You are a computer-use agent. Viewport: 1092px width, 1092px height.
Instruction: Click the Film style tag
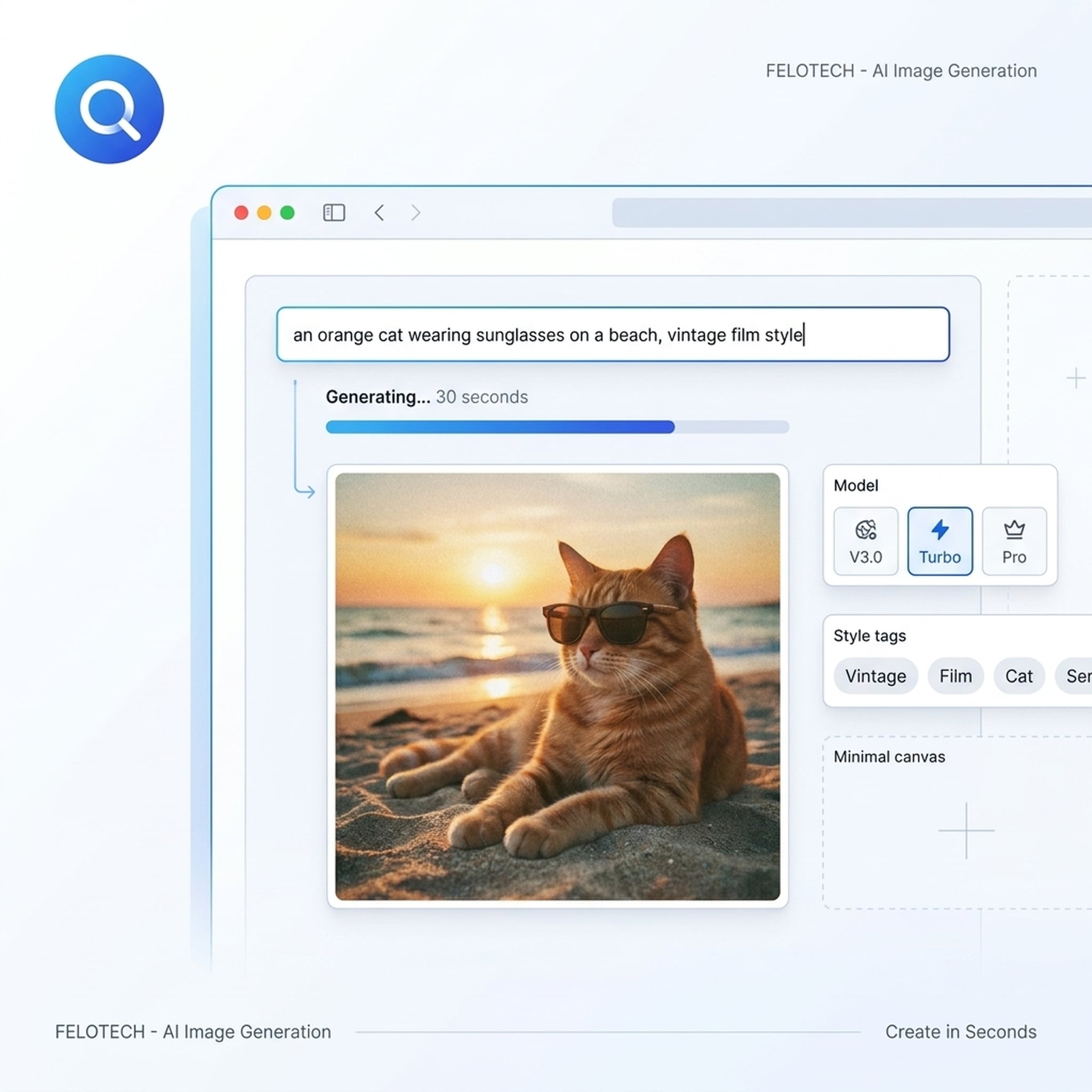tap(956, 676)
